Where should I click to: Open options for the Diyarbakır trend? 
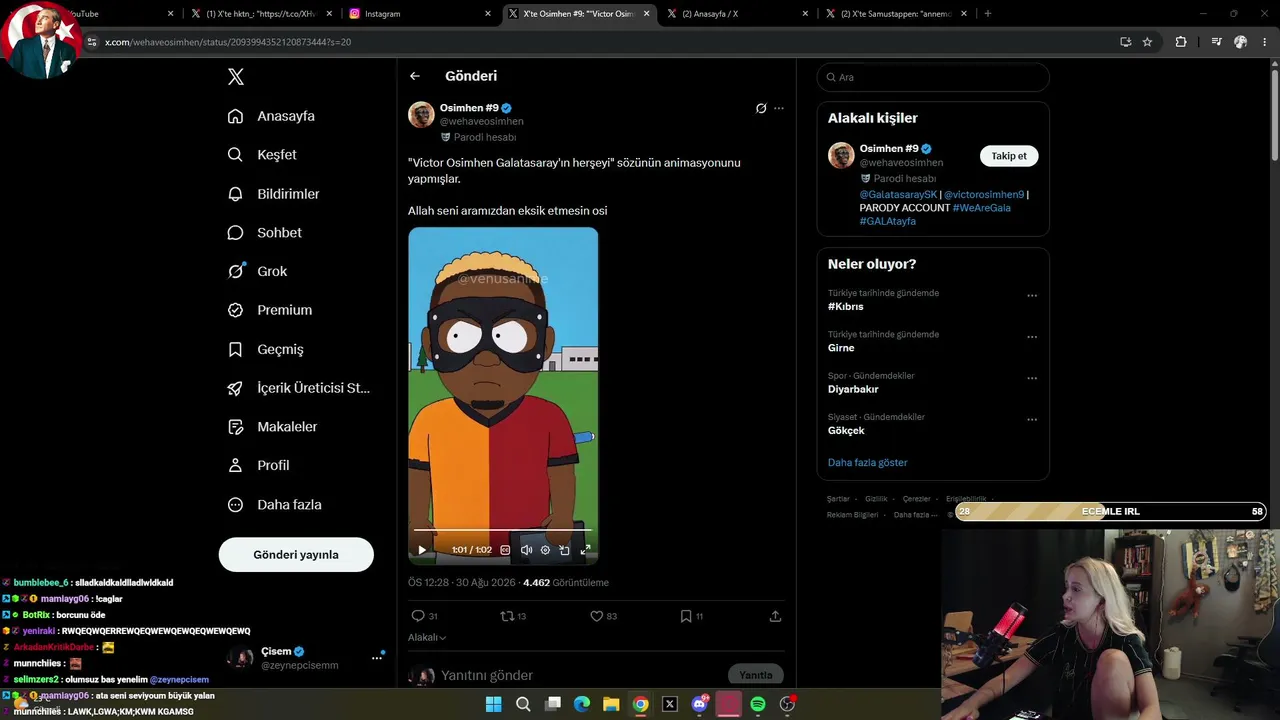1032,378
